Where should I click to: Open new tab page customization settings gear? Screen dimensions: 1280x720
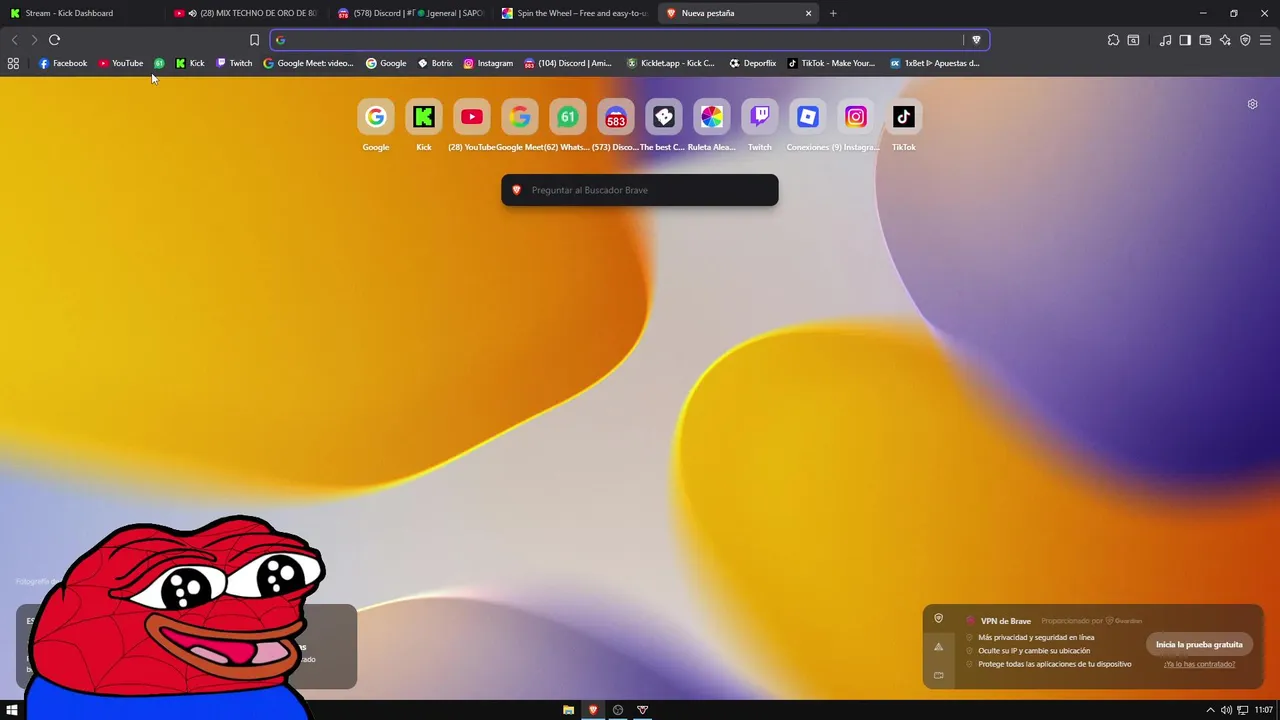[1252, 104]
